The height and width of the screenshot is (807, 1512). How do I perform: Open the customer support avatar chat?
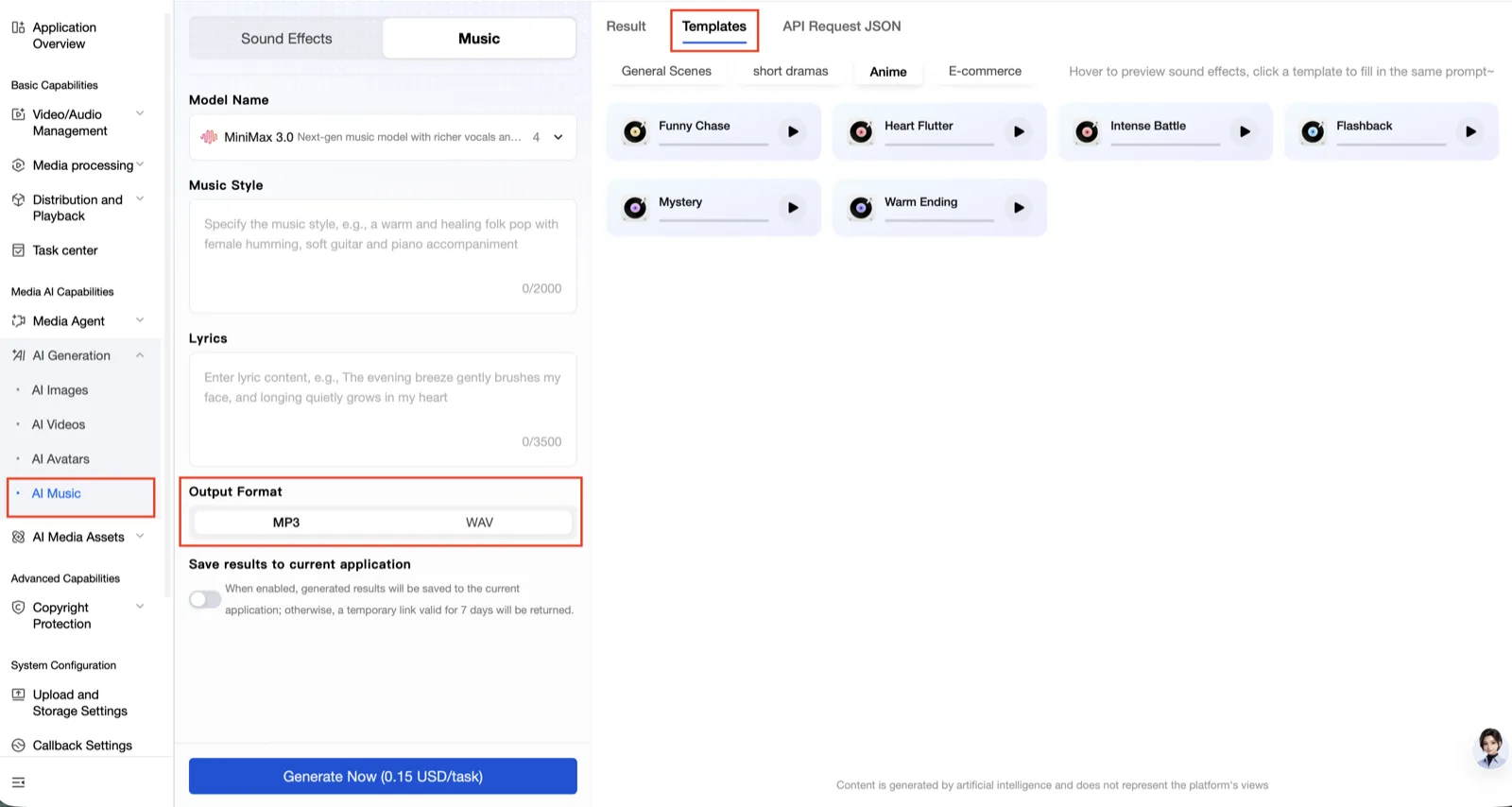pos(1491,748)
